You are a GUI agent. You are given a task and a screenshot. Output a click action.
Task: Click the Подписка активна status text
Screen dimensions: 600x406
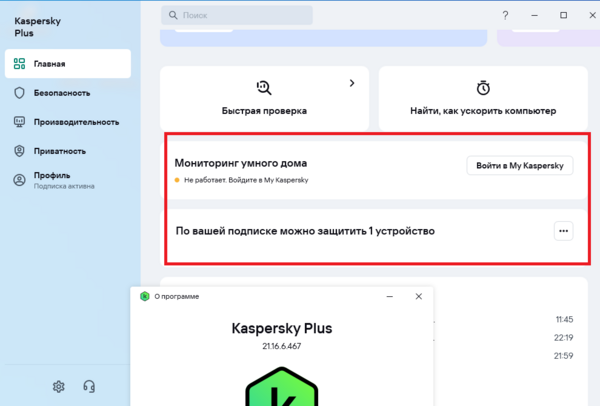pyautogui.click(x=64, y=186)
